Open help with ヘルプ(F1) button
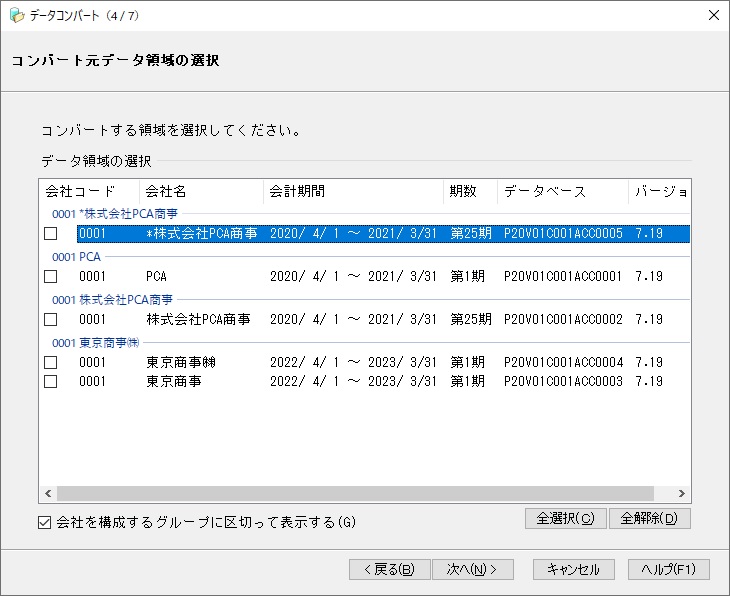 (668, 569)
